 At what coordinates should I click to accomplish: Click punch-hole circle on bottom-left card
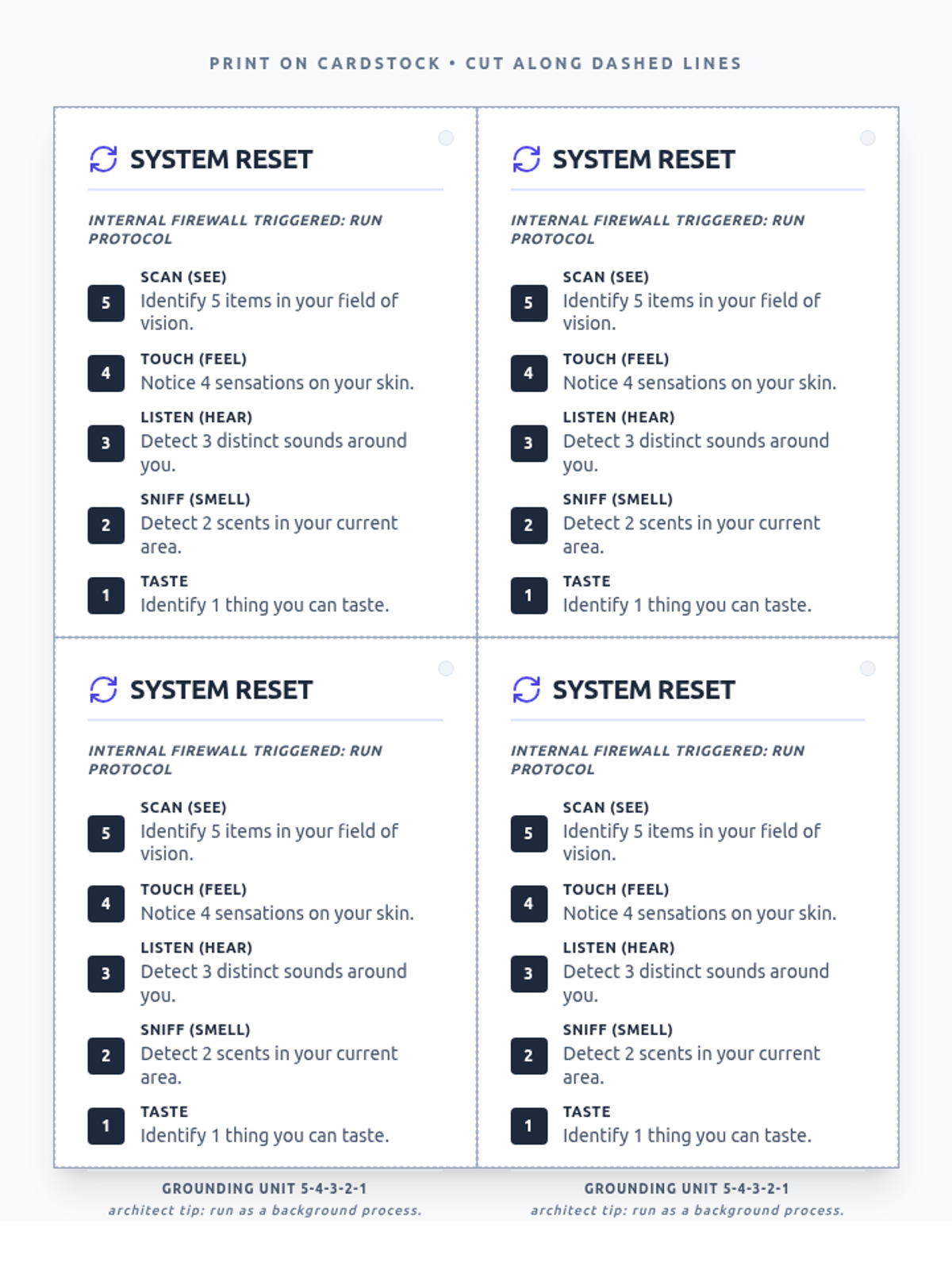click(x=446, y=668)
